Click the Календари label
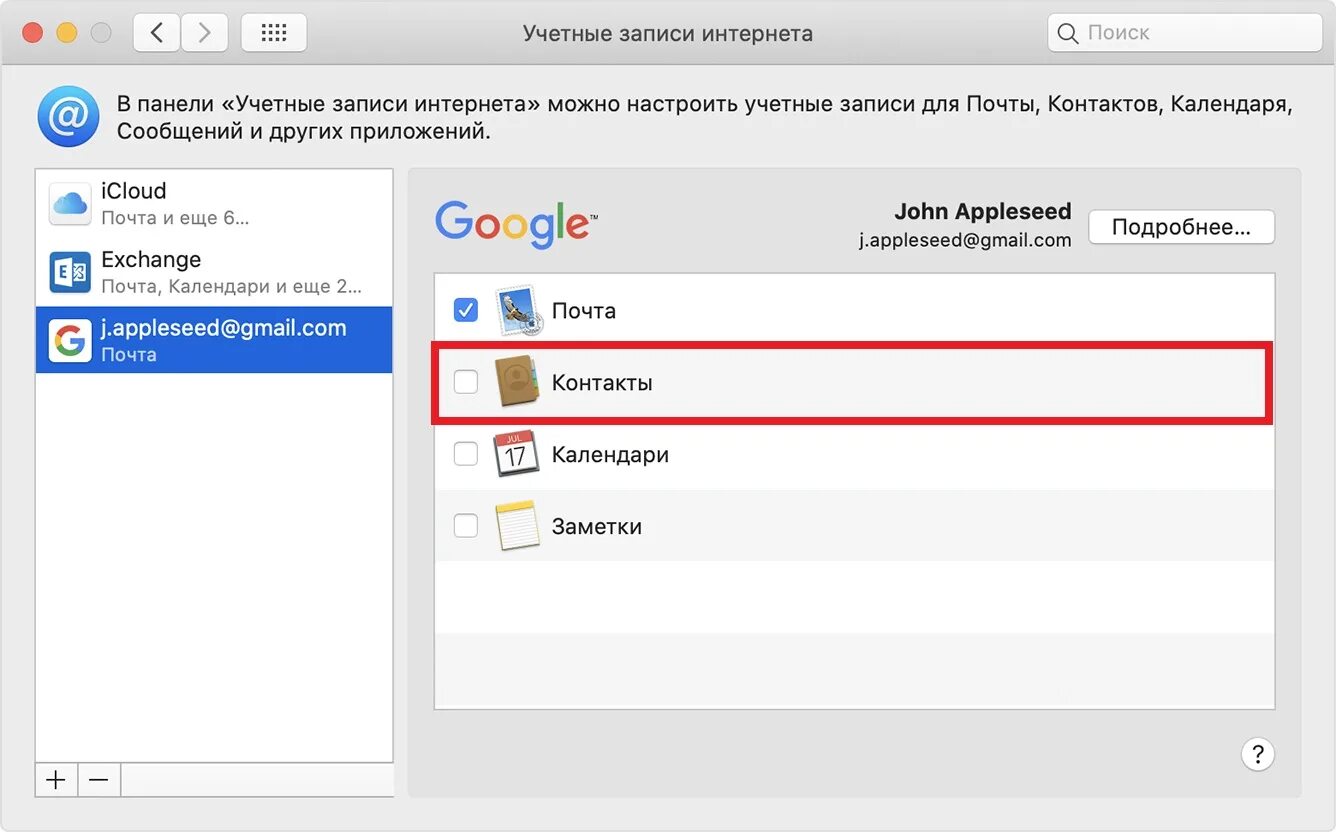The height and width of the screenshot is (832, 1336). point(610,455)
